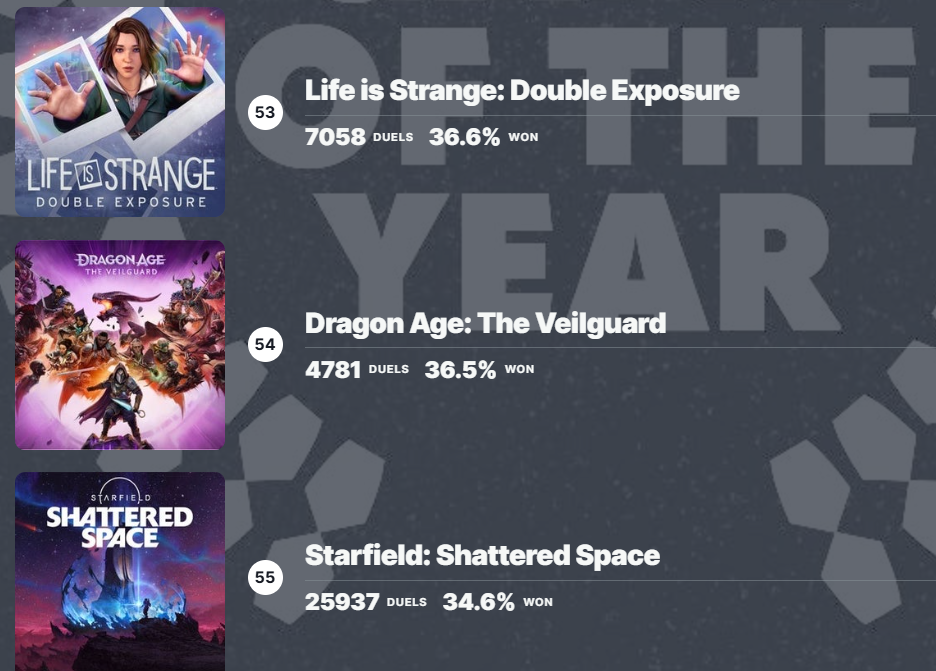The image size is (936, 671).
Task: Click the Dragon Age: The Veilguard title
Action: (485, 324)
